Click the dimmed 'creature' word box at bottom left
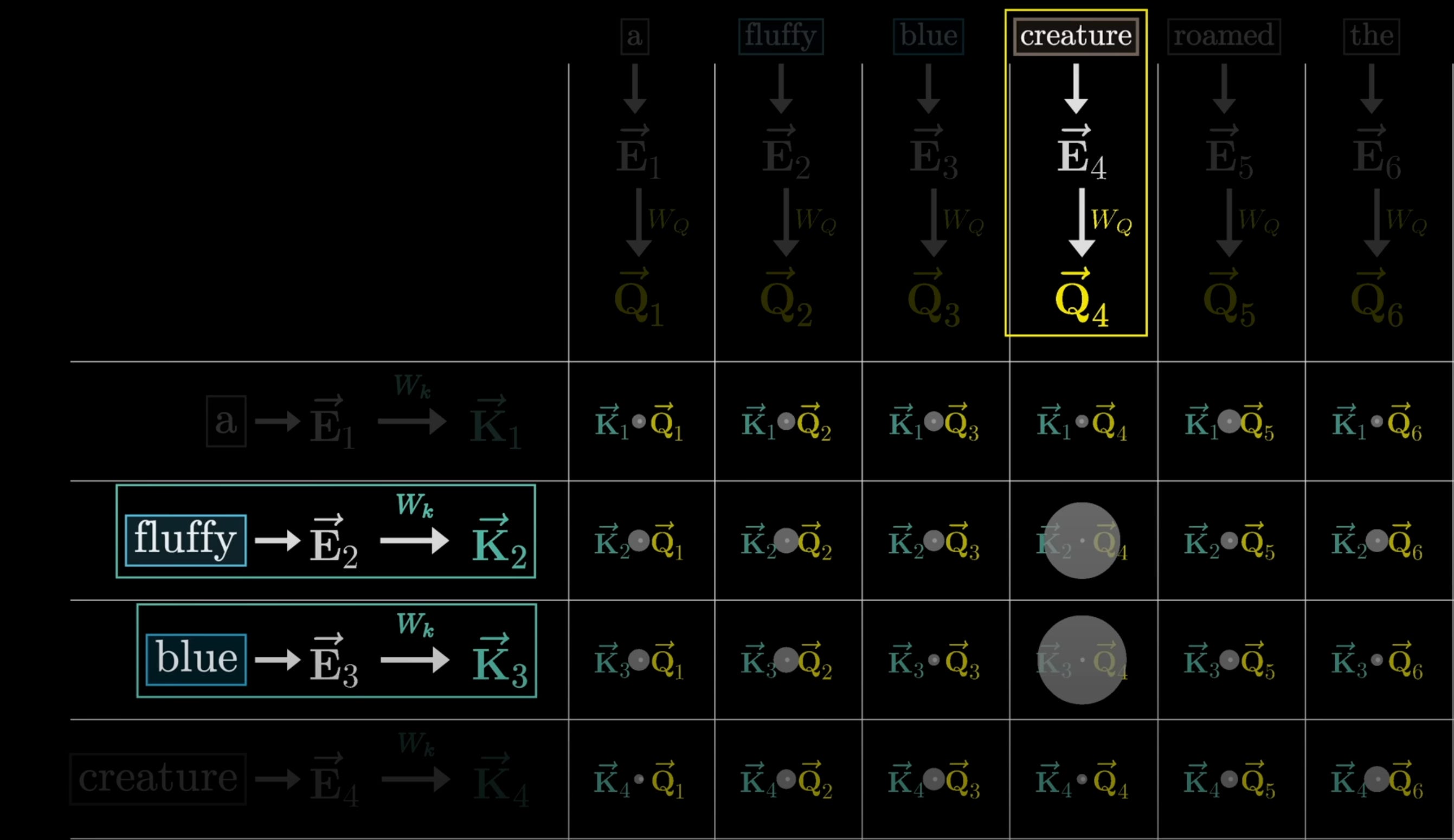 [158, 779]
